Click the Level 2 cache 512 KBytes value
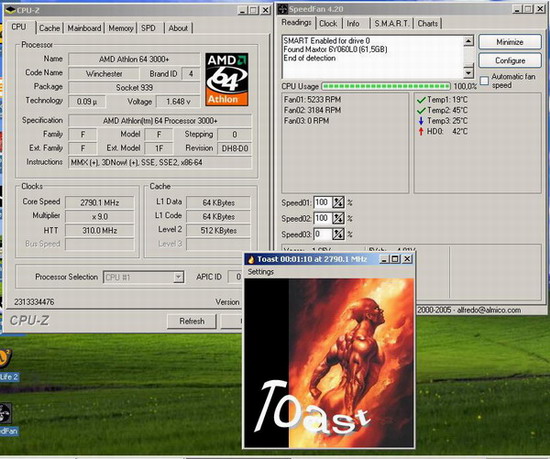The image size is (550, 459). pyautogui.click(x=219, y=231)
